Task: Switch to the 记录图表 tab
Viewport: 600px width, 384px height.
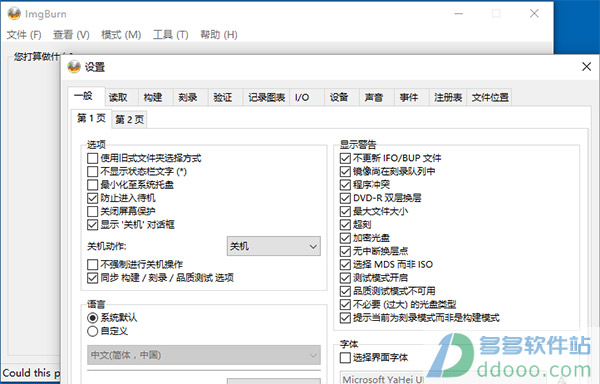Action: click(266, 98)
